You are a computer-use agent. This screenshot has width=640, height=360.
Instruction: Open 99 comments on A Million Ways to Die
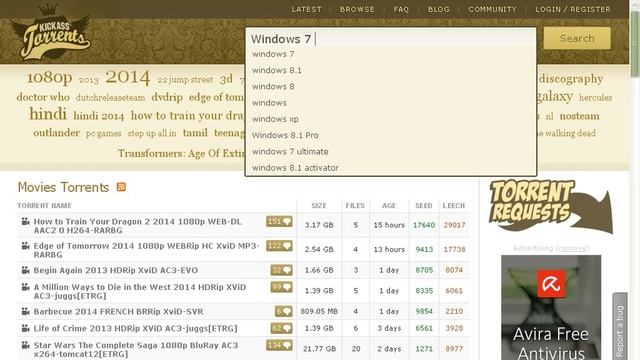click(282, 287)
